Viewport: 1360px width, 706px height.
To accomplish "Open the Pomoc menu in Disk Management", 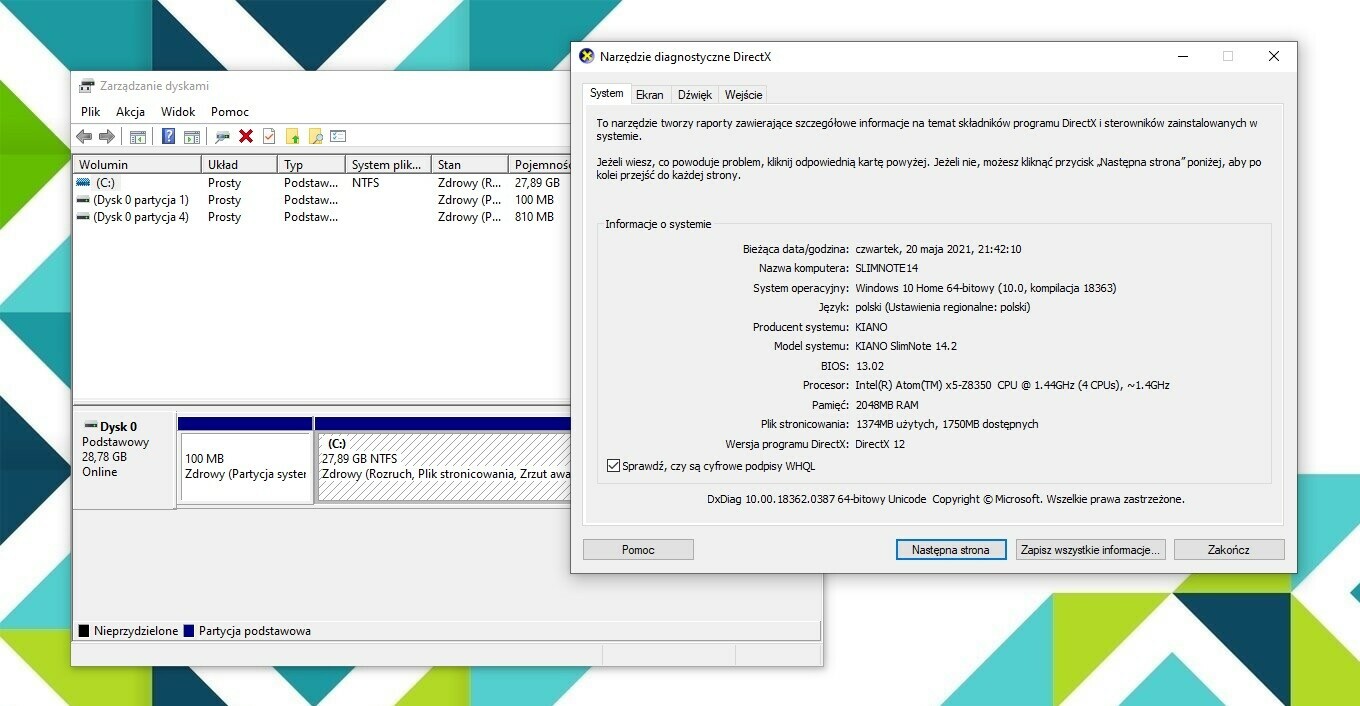I will [x=230, y=112].
